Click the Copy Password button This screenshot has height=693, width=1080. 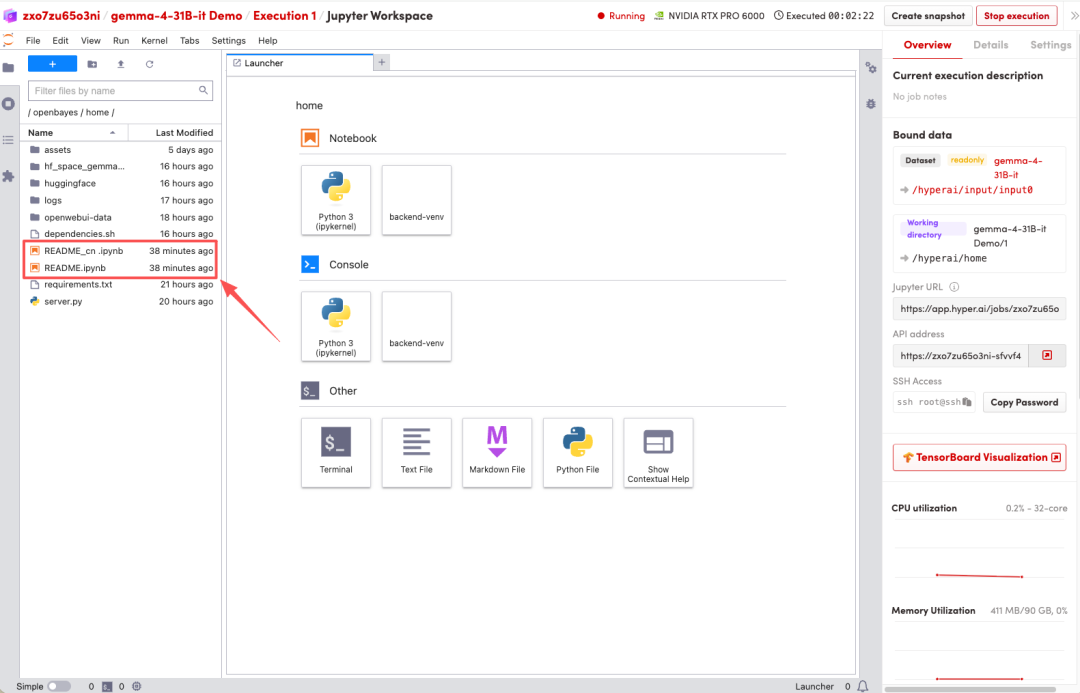(1023, 402)
